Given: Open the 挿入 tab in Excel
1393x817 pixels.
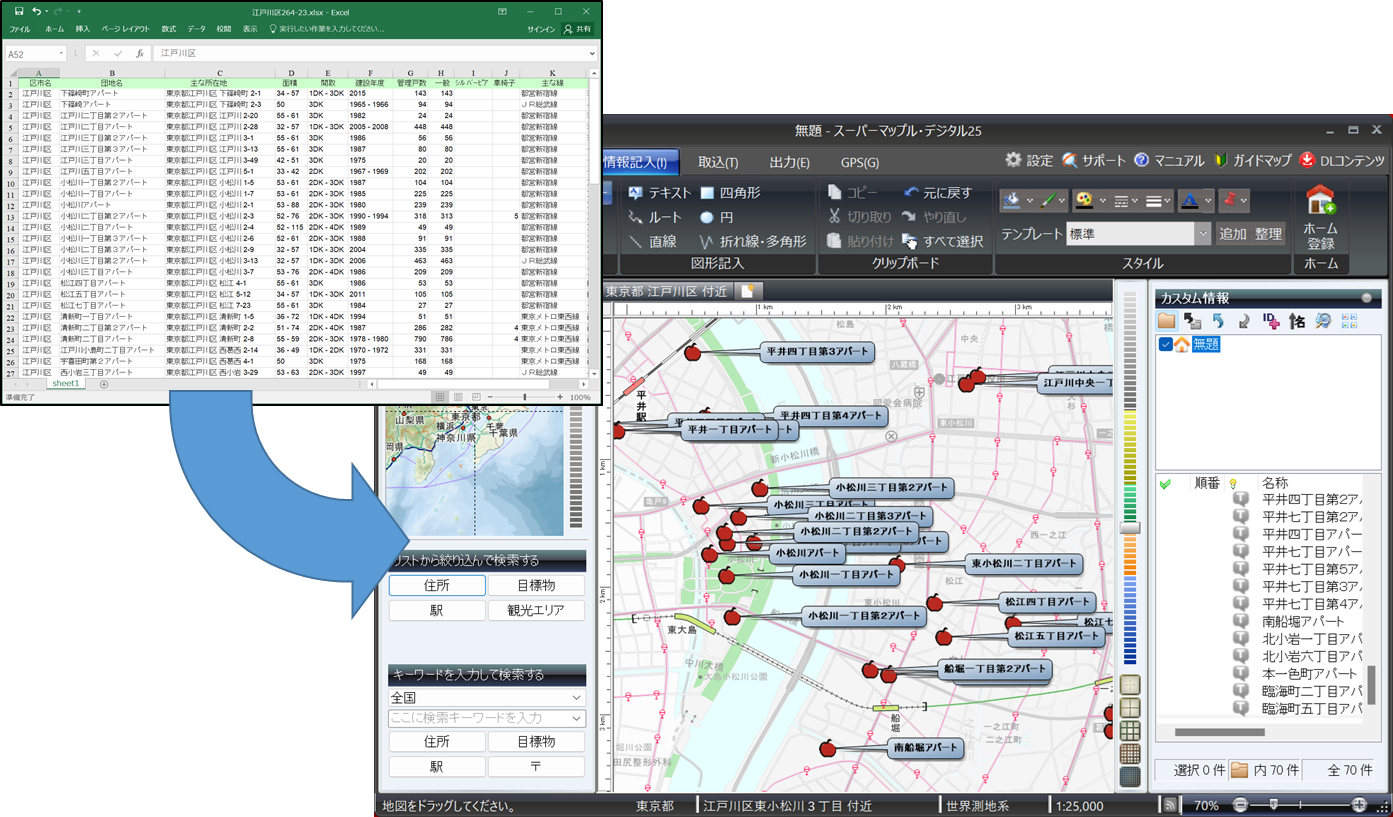Looking at the screenshot, I should pos(82,30).
